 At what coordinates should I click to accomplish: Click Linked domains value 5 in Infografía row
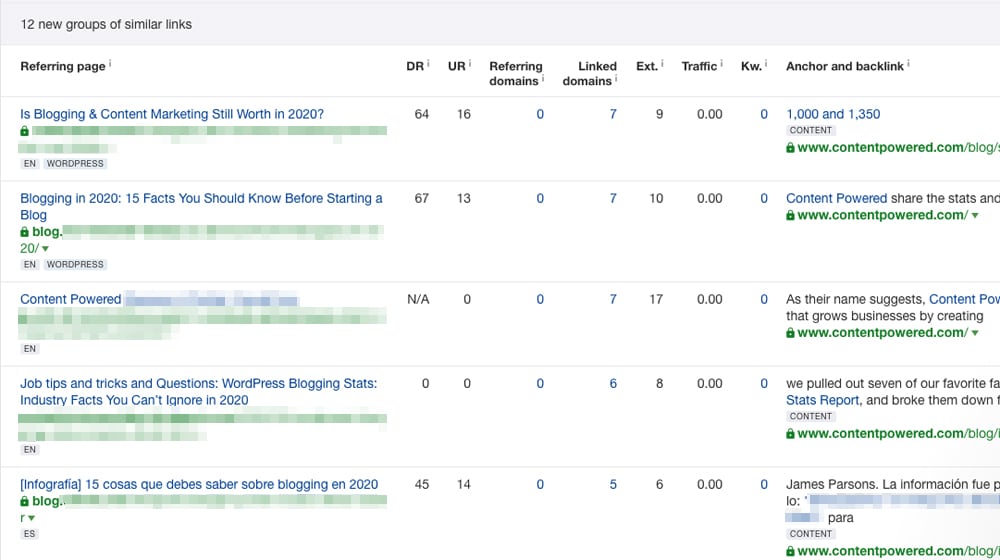pos(613,484)
